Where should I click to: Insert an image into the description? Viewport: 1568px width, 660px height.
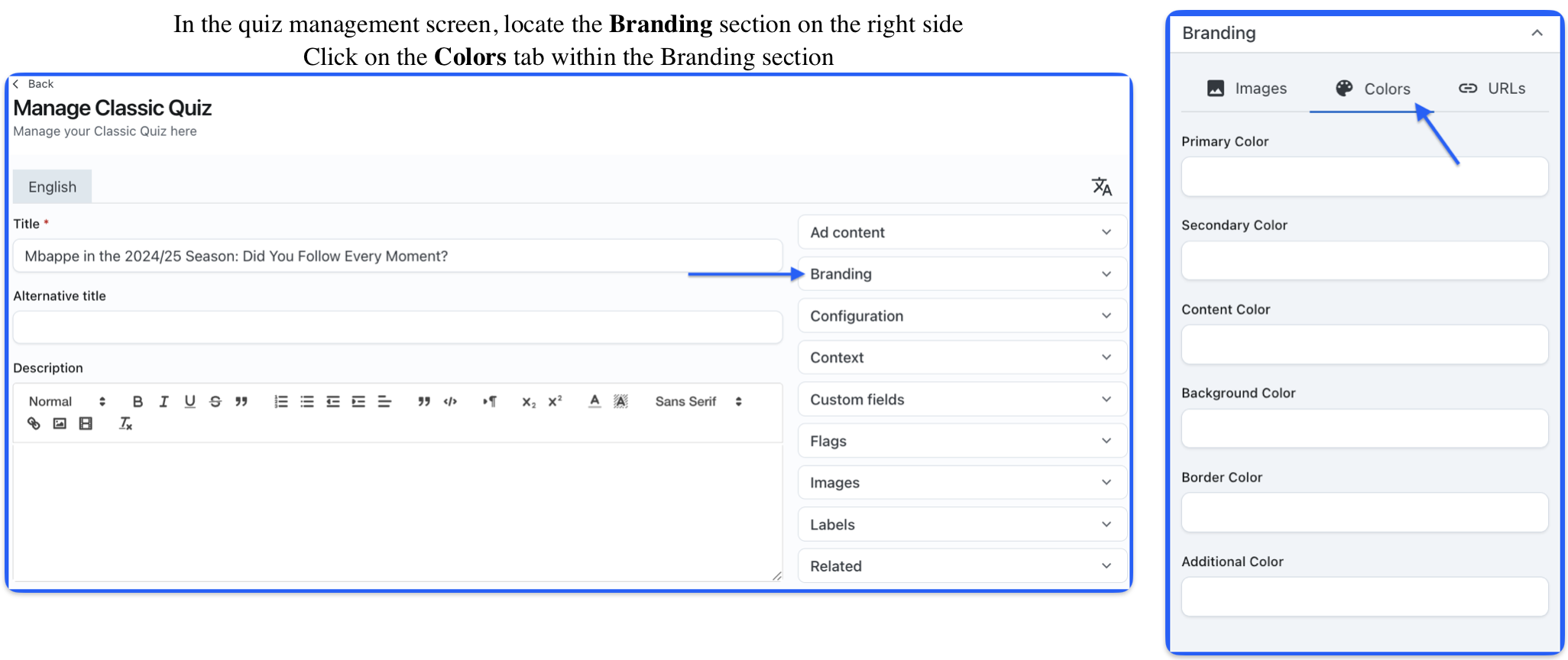coord(60,424)
